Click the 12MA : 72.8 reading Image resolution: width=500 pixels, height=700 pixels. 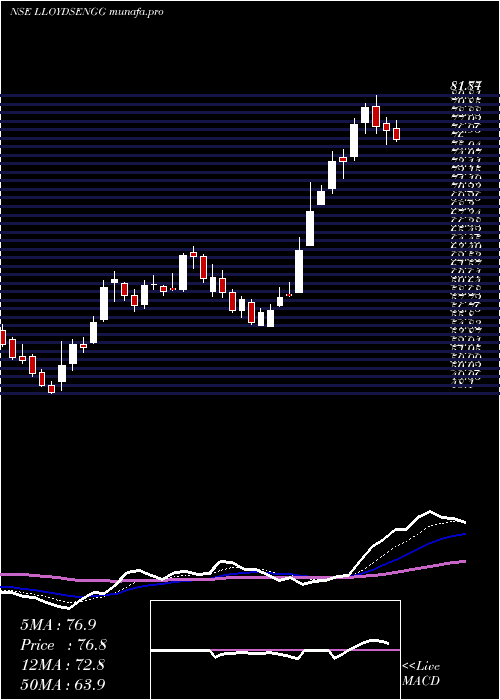point(62,665)
